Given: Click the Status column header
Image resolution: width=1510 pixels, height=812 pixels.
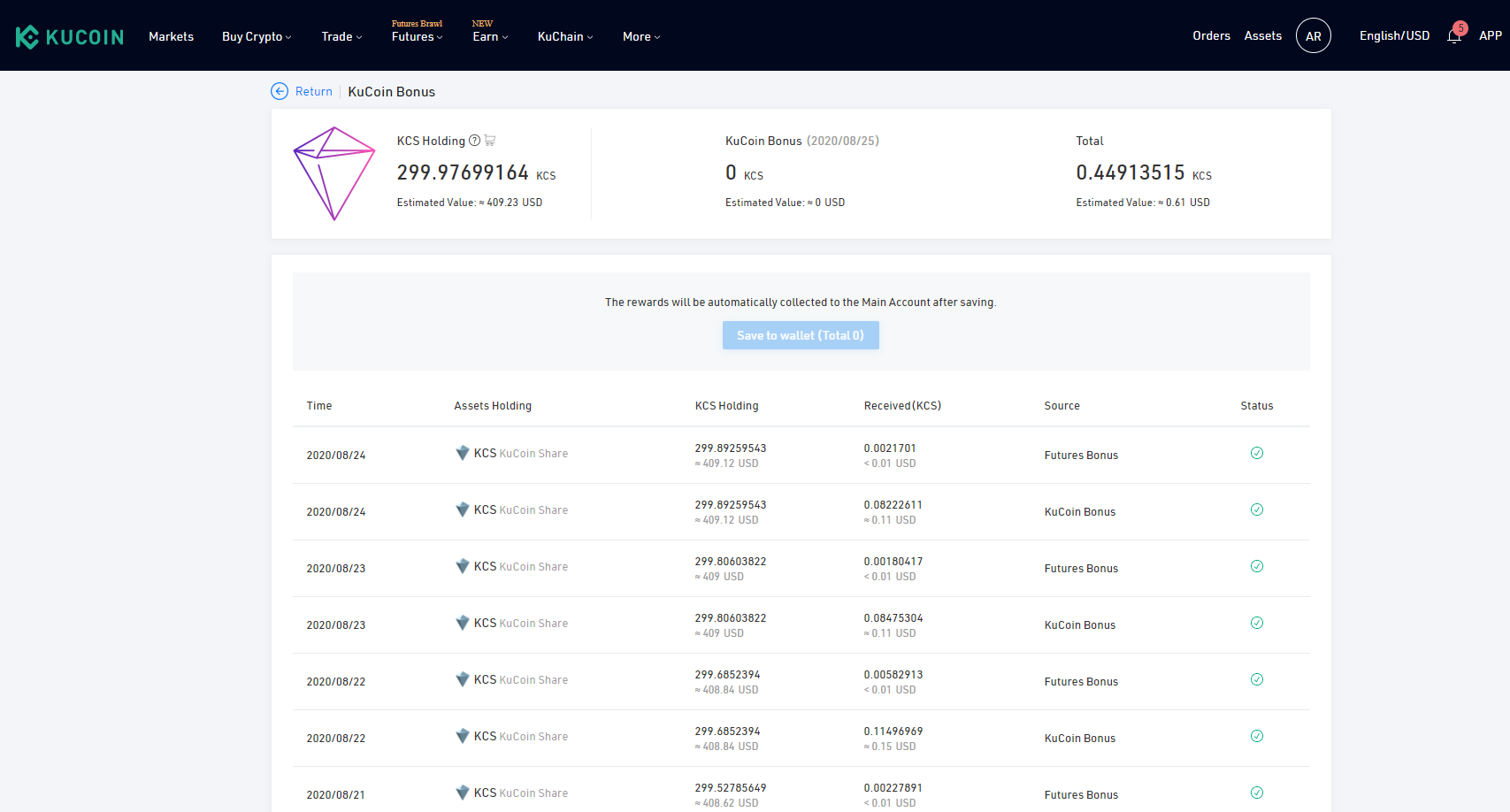Looking at the screenshot, I should click(x=1256, y=405).
